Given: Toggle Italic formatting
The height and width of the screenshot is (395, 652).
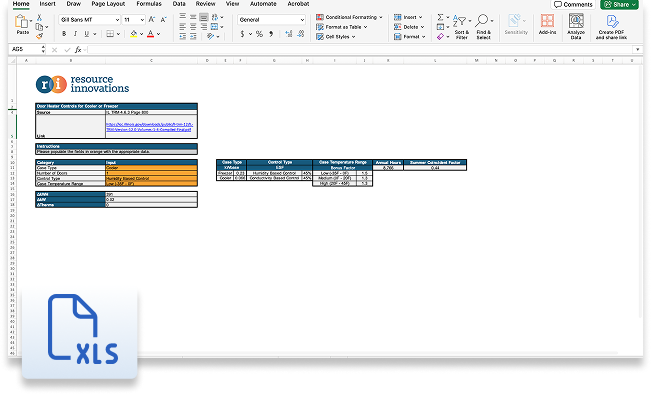Looking at the screenshot, I should (75, 34).
